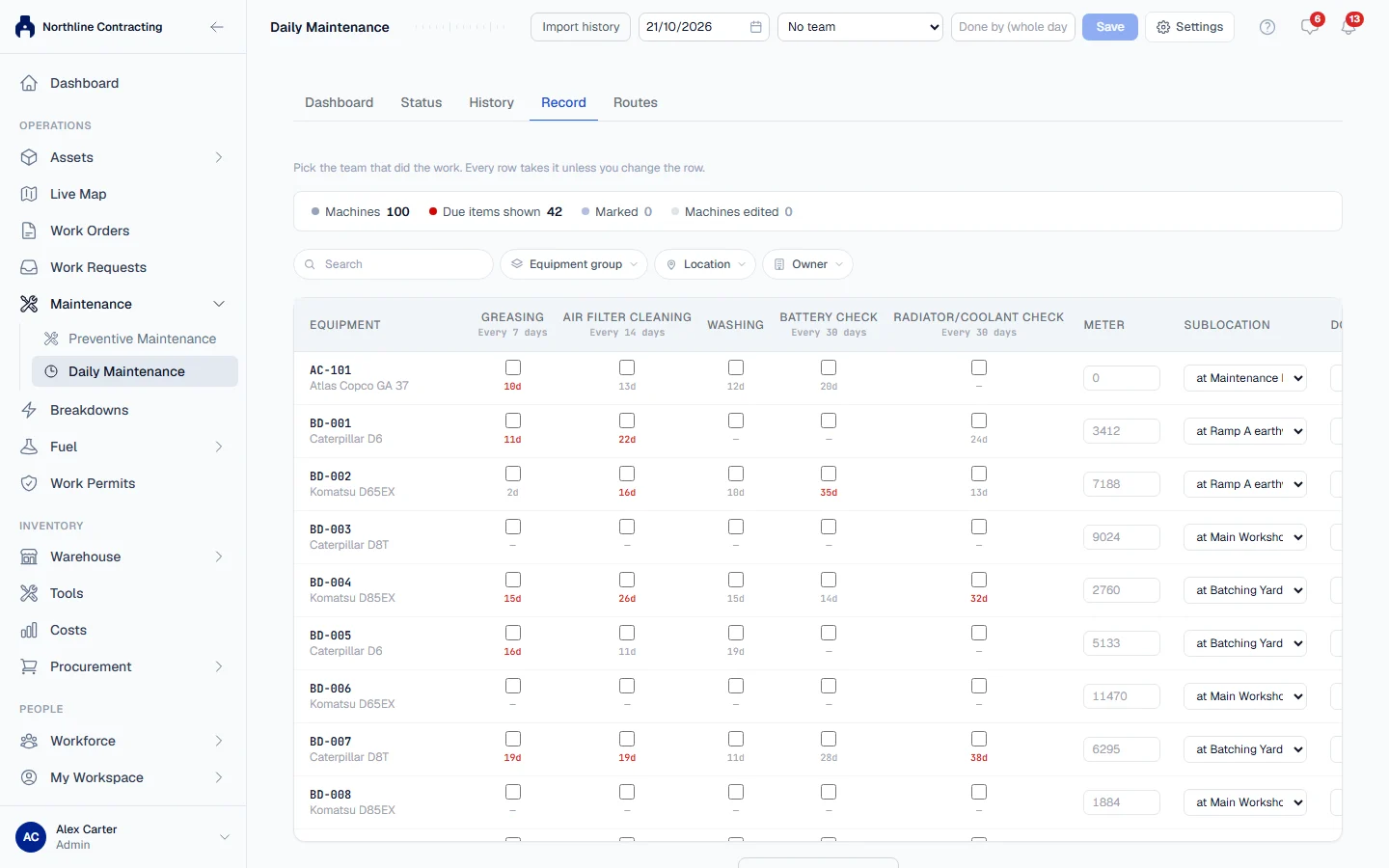Check Radiator/Coolant box for BD-004

979,580
